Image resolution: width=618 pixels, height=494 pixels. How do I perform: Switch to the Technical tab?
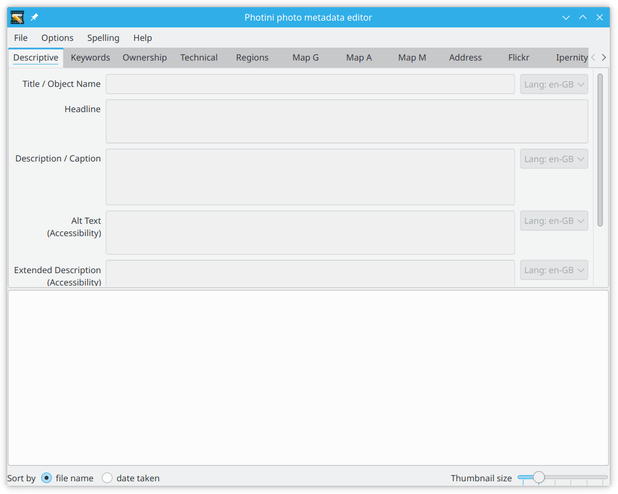pyautogui.click(x=199, y=58)
